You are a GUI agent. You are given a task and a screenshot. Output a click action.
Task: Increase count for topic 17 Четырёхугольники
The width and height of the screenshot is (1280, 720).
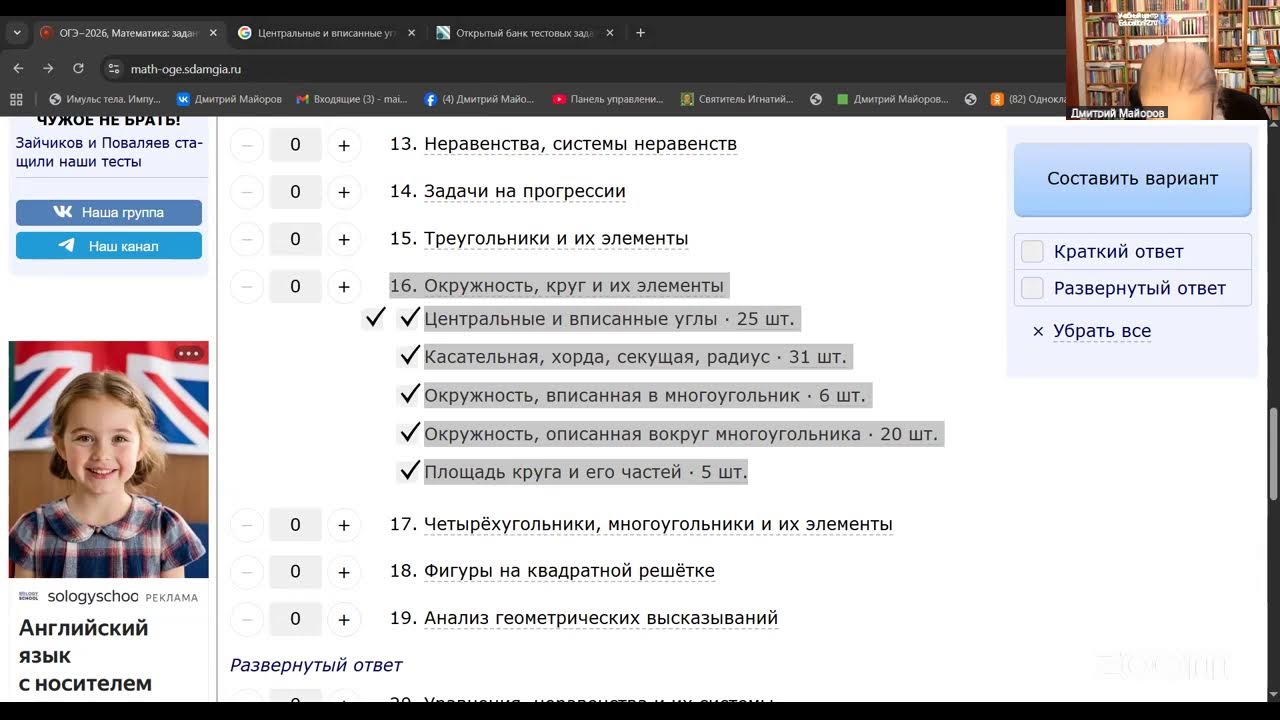344,525
